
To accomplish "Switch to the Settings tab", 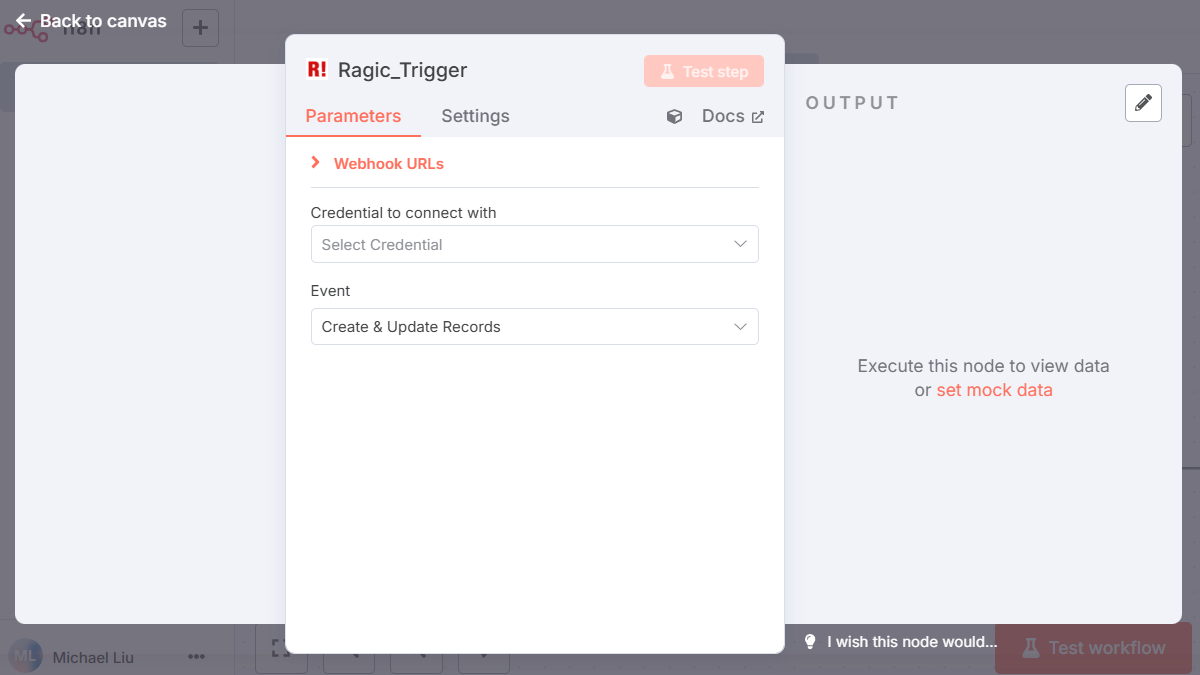I will (475, 116).
